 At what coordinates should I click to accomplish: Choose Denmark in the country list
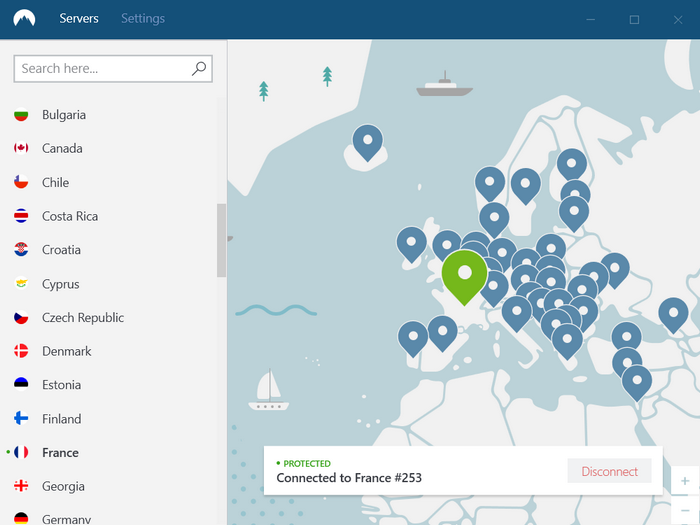coord(67,351)
